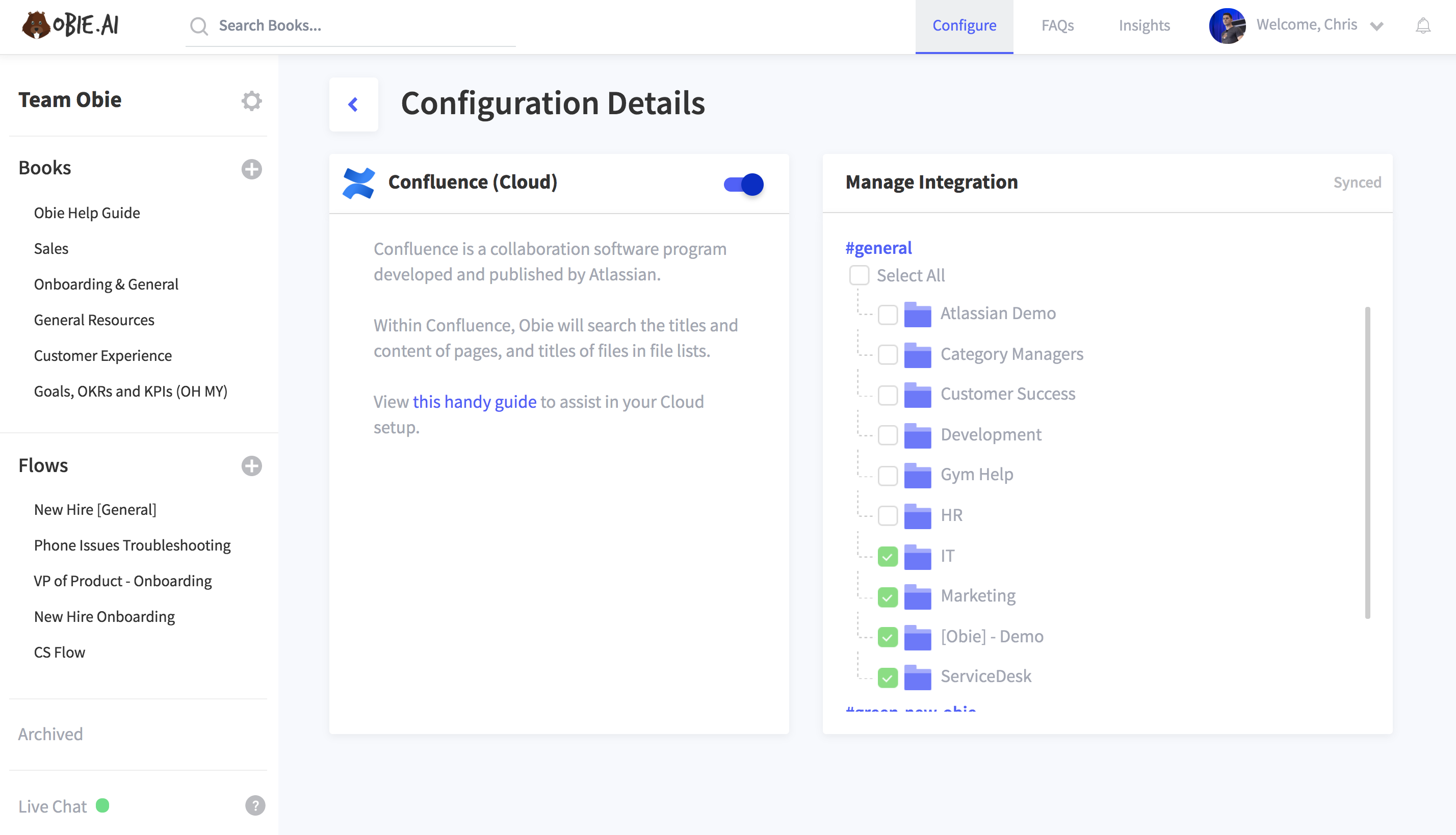Click Chris's profile avatar
The width and height of the screenshot is (1456, 835).
pos(1227,26)
